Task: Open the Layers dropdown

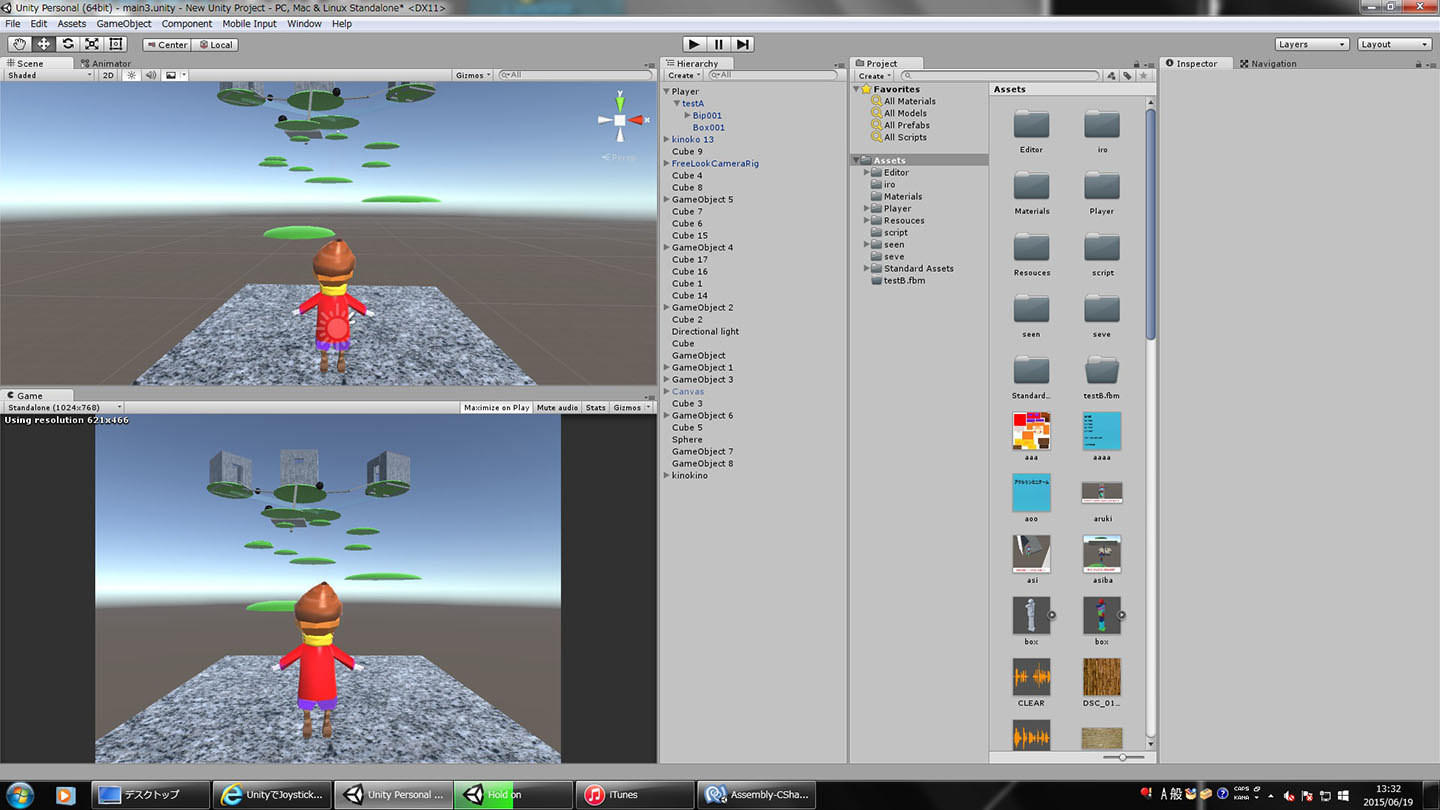Action: pyautogui.click(x=1312, y=44)
